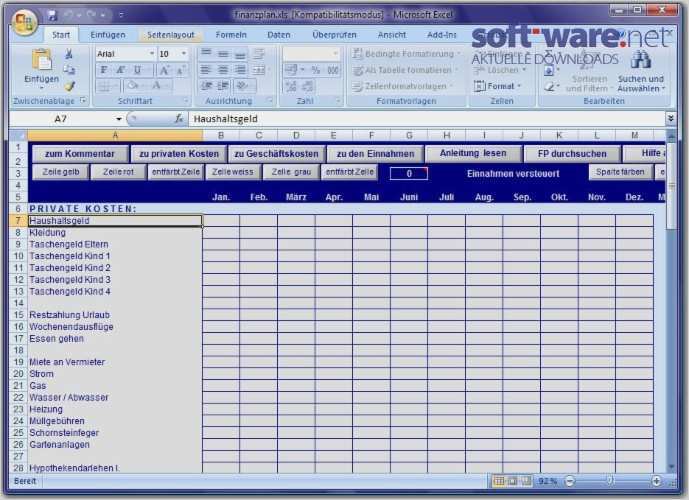Screen dimensions: 689x500
Task: Expand the Name Box dropdown arrow
Action: coord(118,119)
